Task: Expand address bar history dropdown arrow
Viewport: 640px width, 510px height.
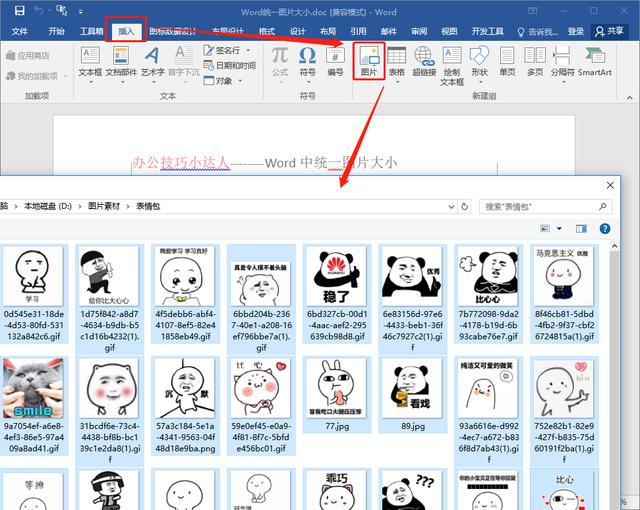Action: 451,206
